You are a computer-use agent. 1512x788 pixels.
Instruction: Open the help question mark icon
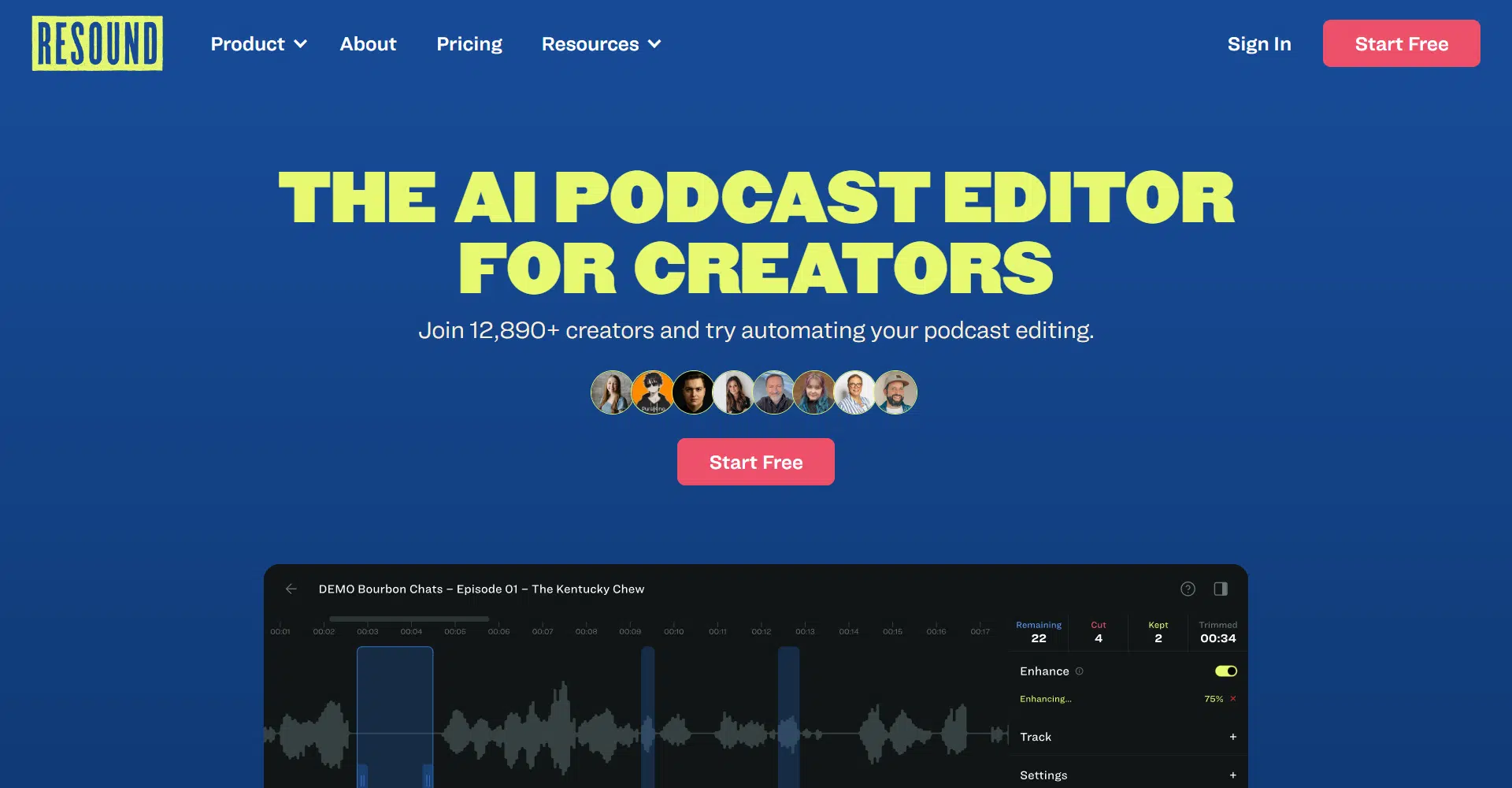(x=1188, y=589)
